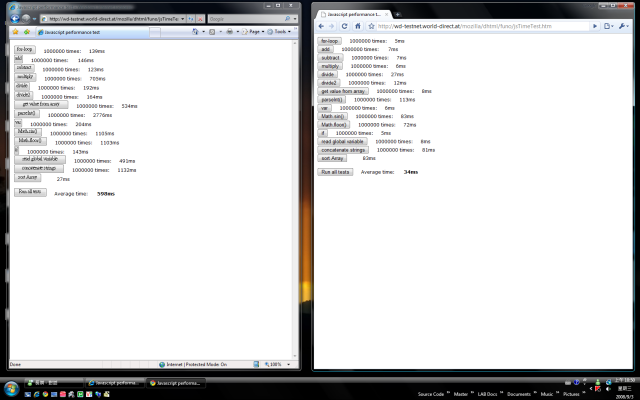Open IE Favorites Center star

pos(16,31)
